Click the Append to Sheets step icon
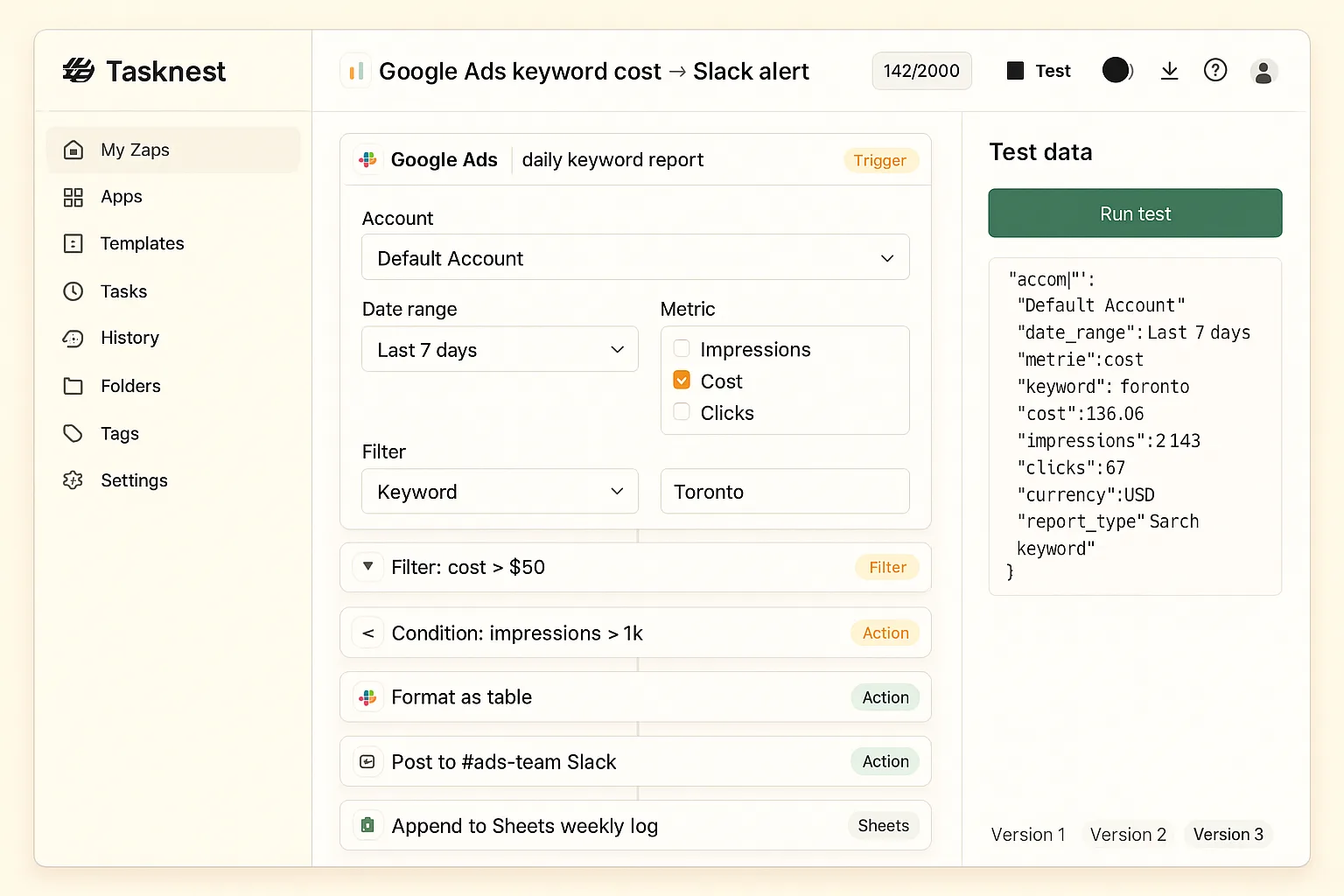The height and width of the screenshot is (896, 1344). (x=368, y=825)
